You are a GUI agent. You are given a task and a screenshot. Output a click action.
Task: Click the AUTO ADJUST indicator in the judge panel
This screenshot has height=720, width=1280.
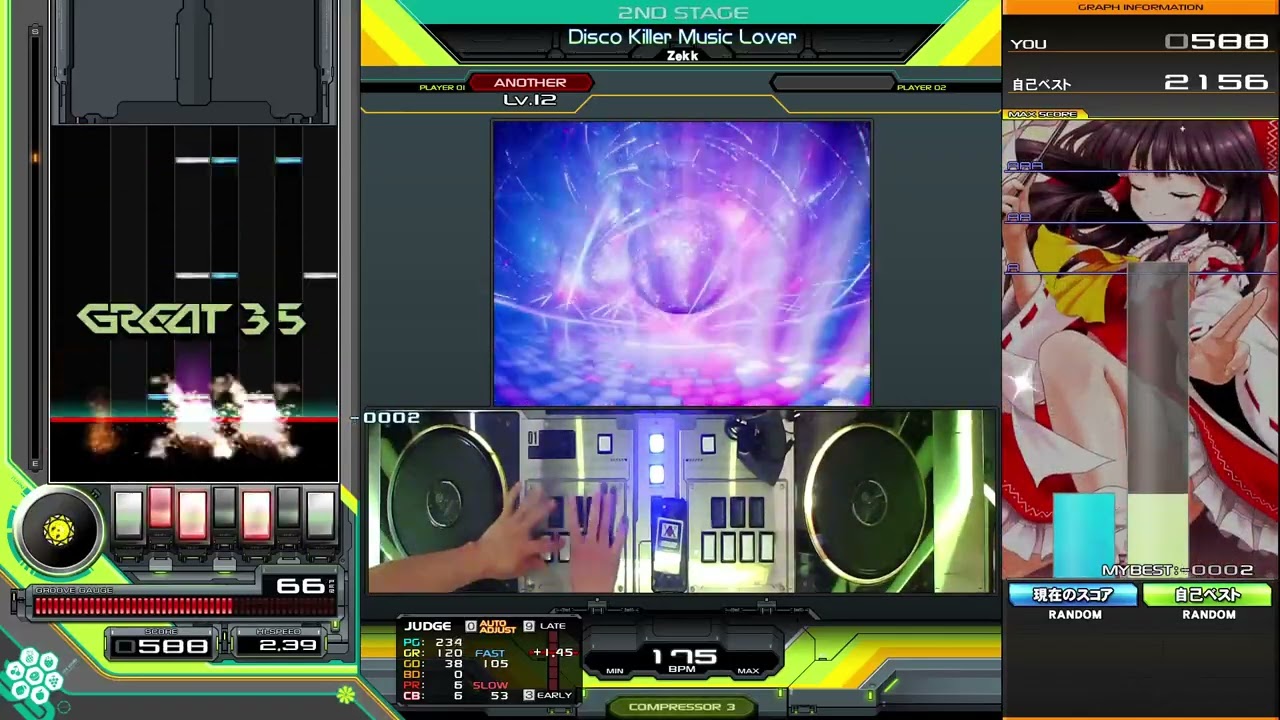[x=497, y=627]
